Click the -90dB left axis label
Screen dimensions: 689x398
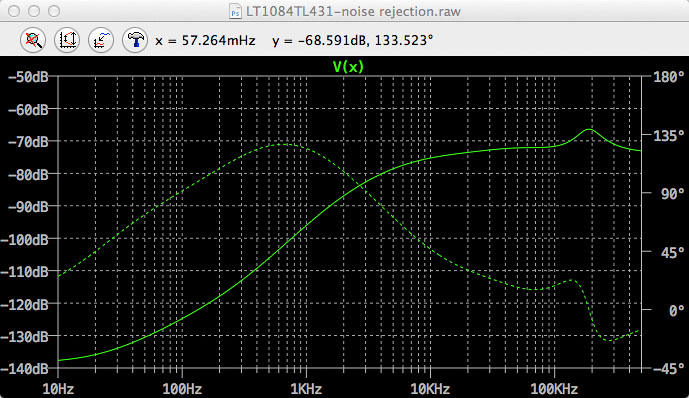click(x=28, y=207)
